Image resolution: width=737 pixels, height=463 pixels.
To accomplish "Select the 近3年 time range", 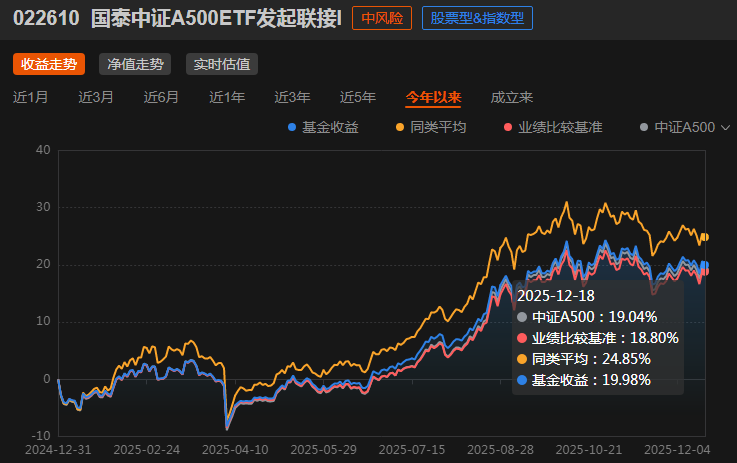I will point(292,97).
